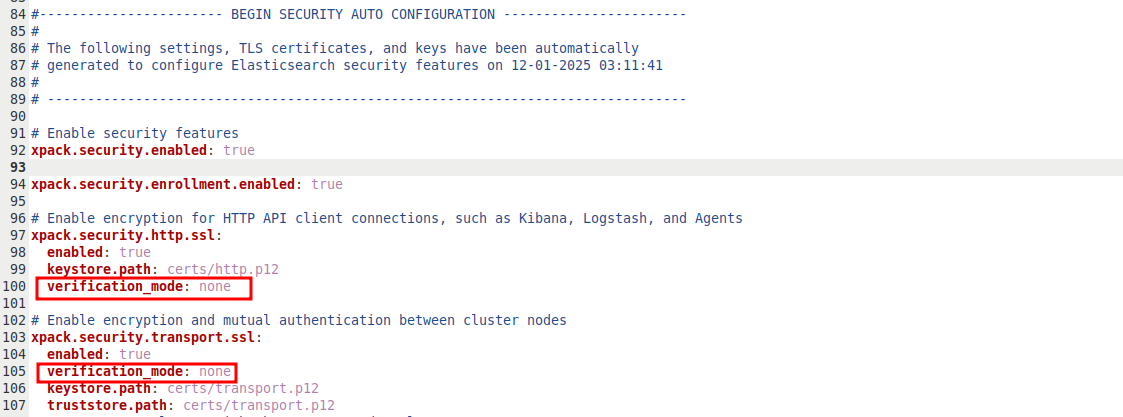Click line number 93 in gutter
Screen dimensions: 1123x417
point(14,167)
